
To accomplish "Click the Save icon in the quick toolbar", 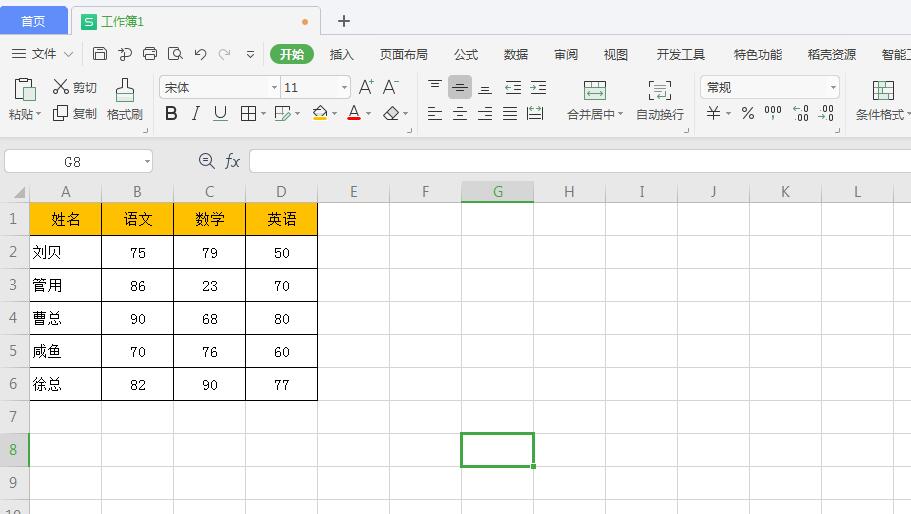I will click(x=100, y=54).
